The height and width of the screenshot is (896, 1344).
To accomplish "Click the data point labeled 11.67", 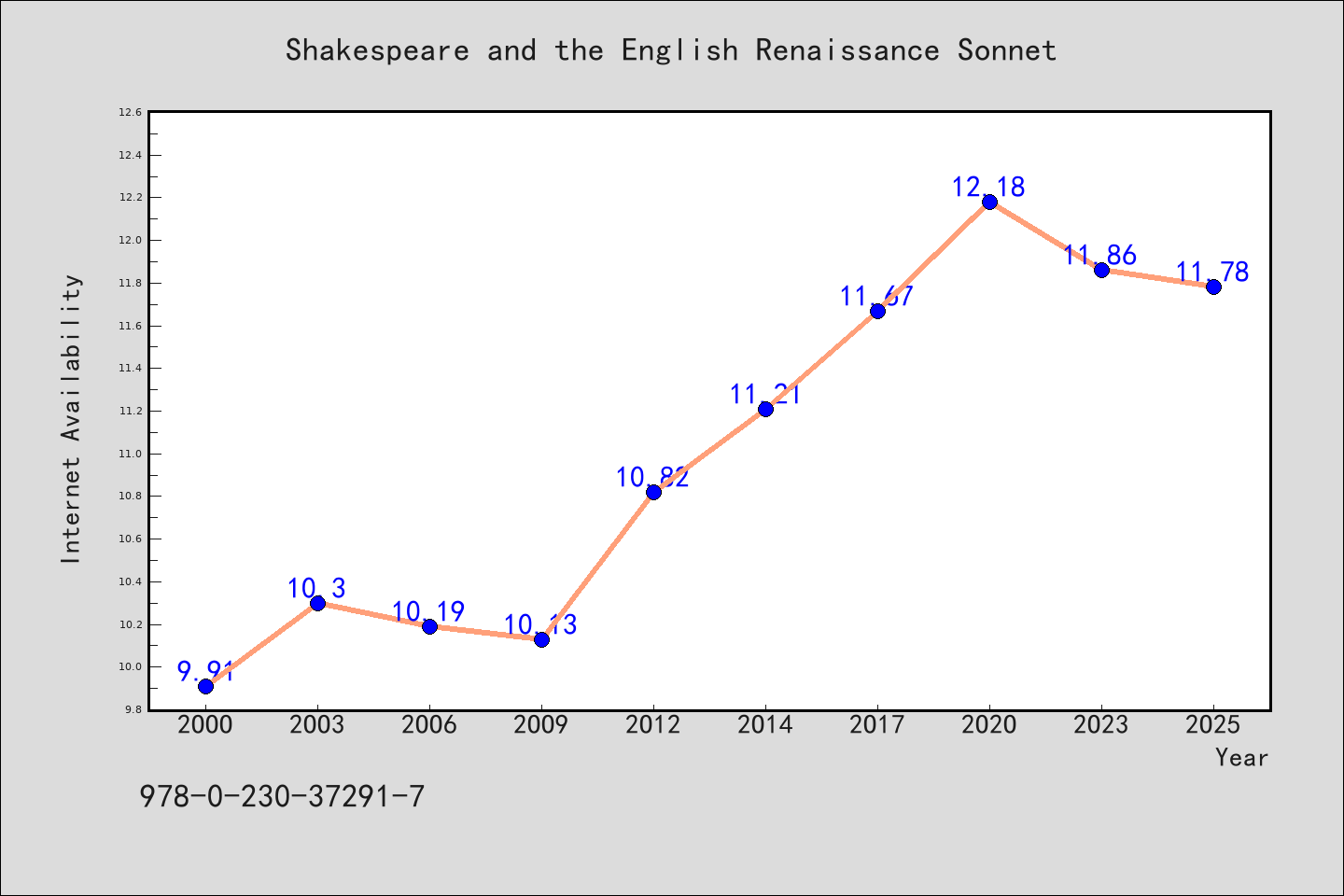I will (x=877, y=311).
